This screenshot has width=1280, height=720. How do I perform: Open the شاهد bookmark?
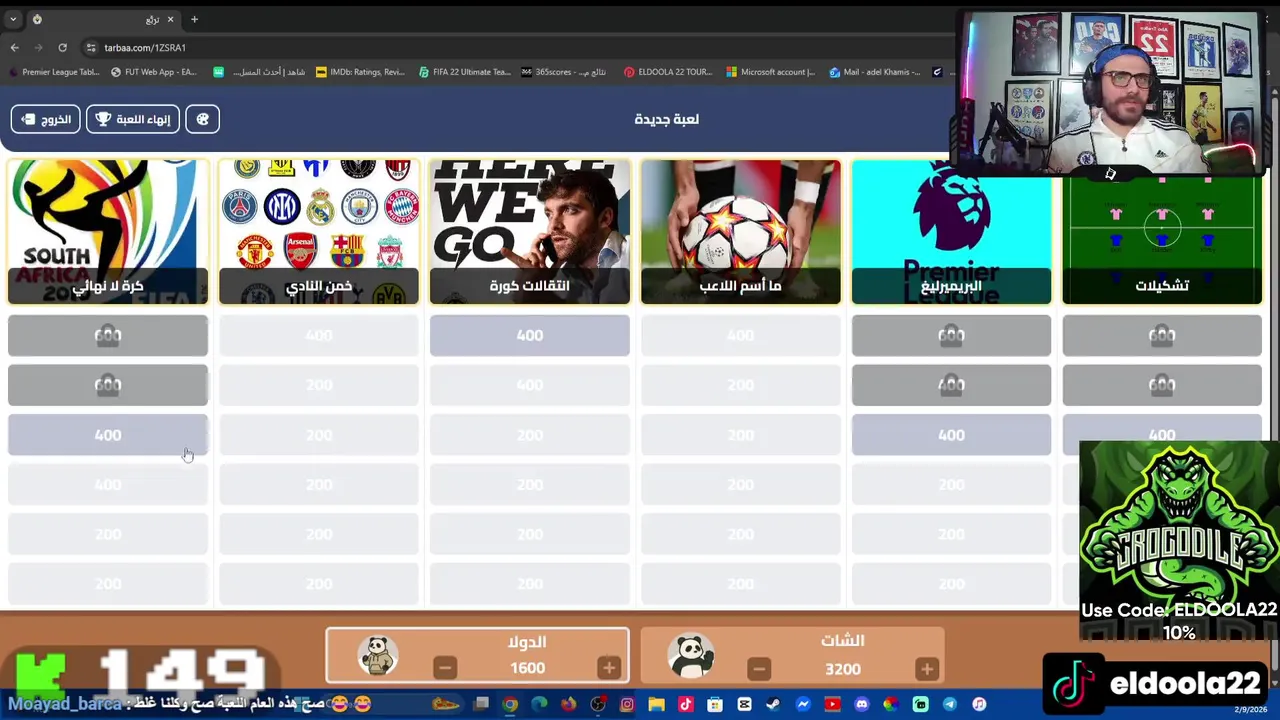260,72
